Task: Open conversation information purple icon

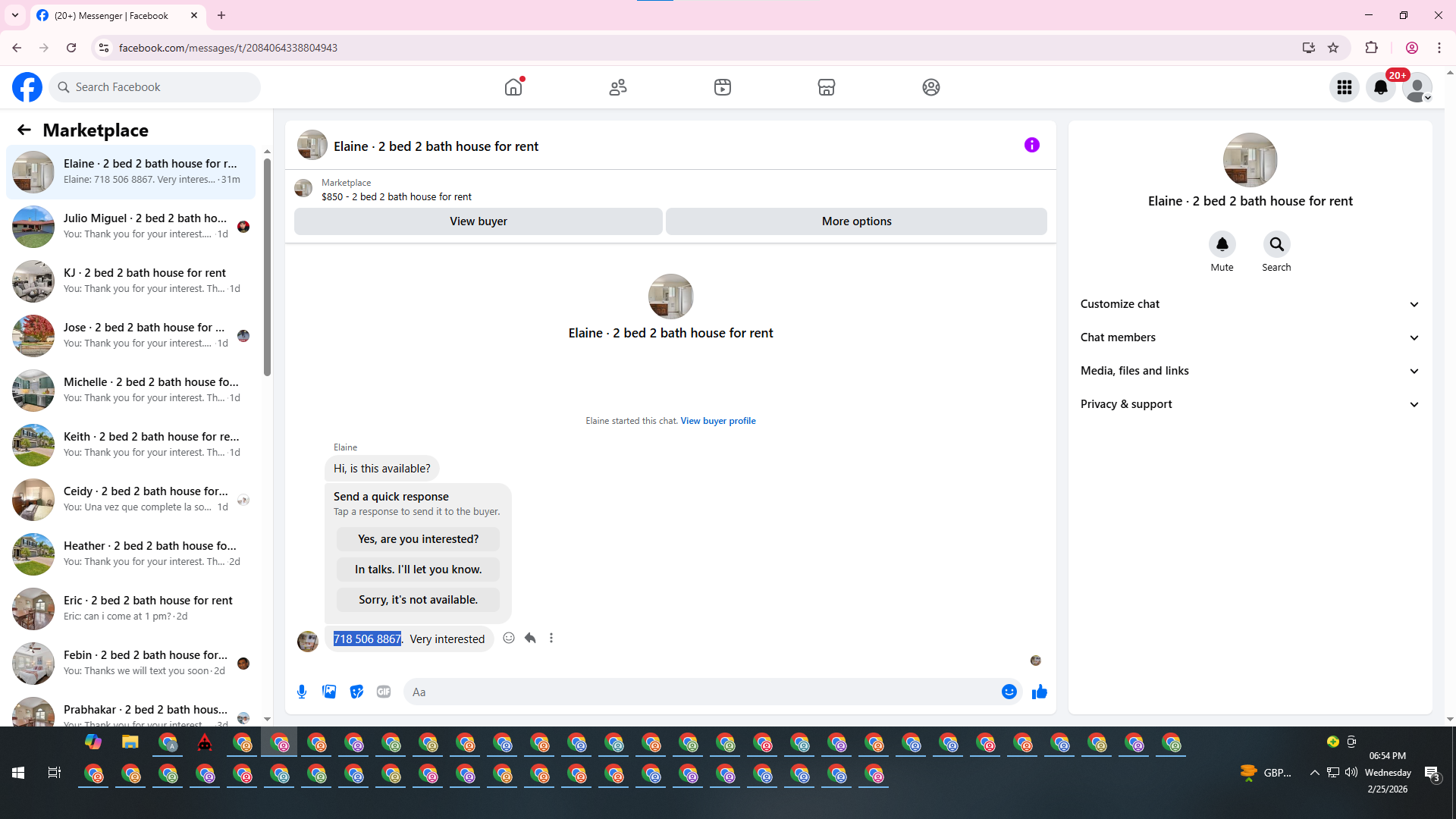Action: point(1031,145)
